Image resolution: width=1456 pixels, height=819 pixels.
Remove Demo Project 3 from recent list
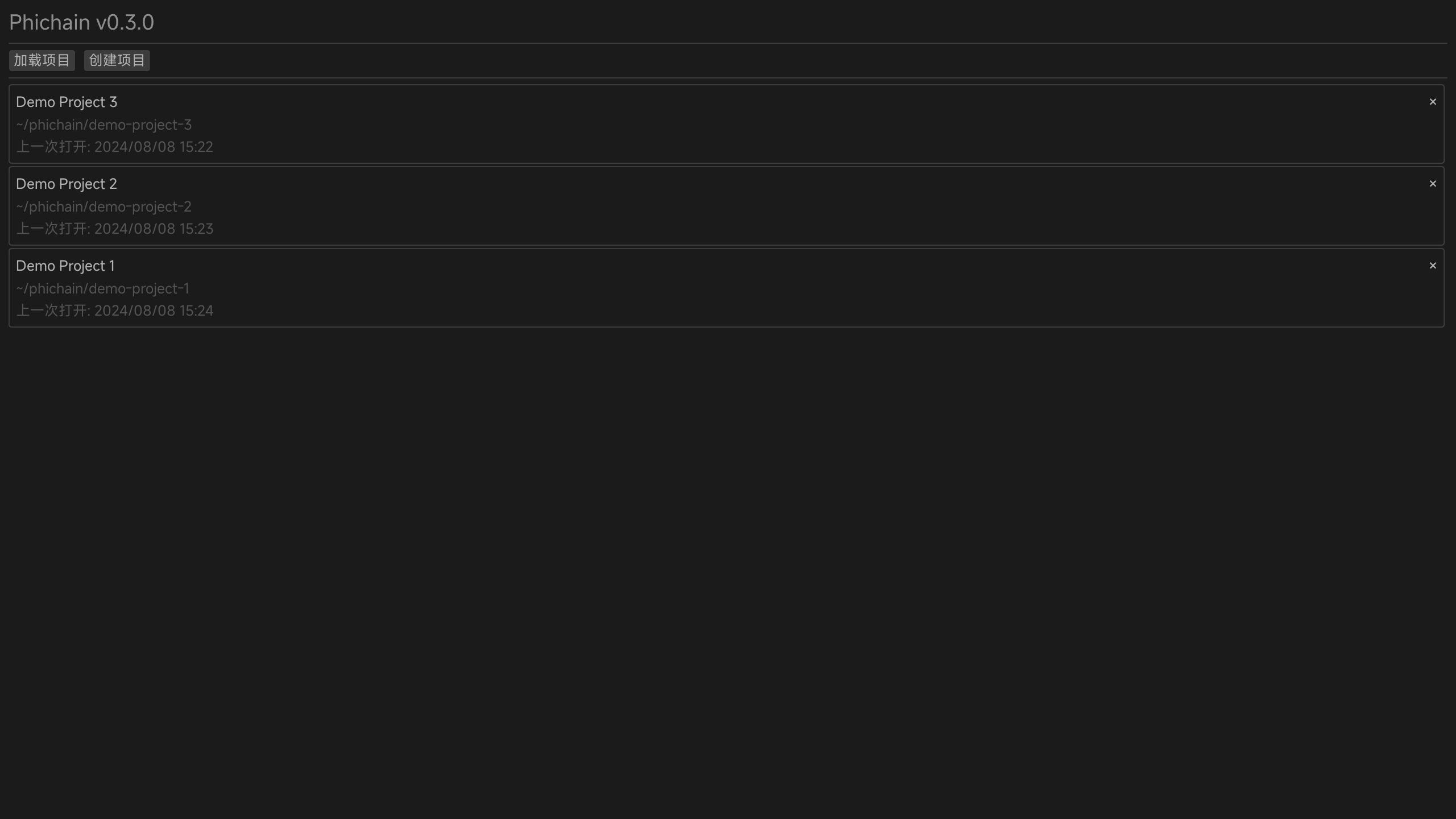click(1433, 102)
